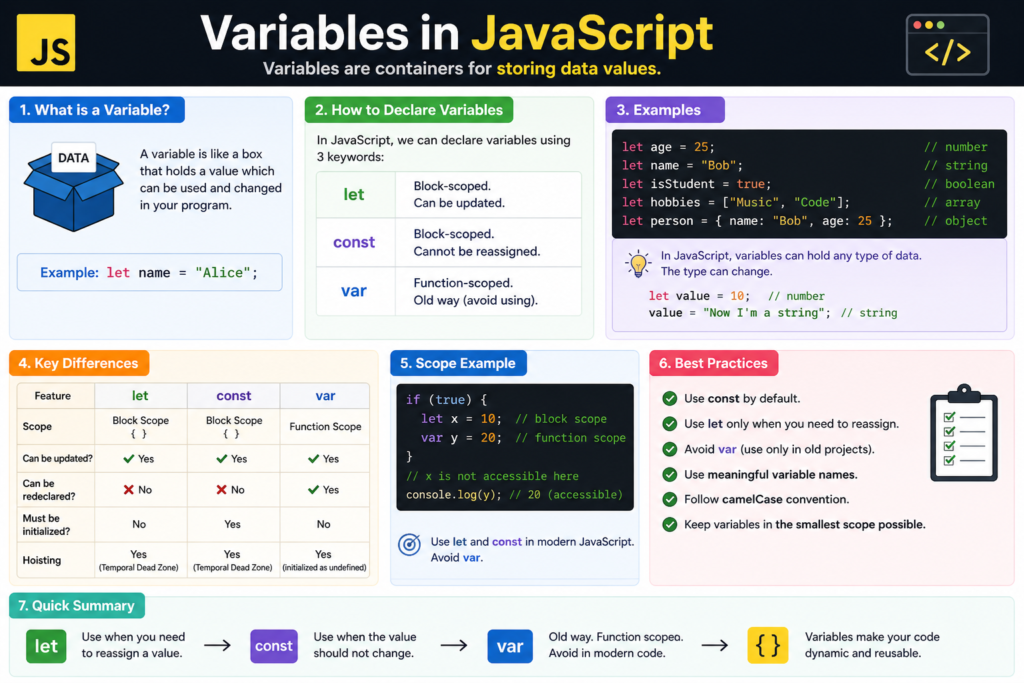1024x683 pixels.
Task: Click the 'let isStudent = true;' code line
Action: click(696, 184)
